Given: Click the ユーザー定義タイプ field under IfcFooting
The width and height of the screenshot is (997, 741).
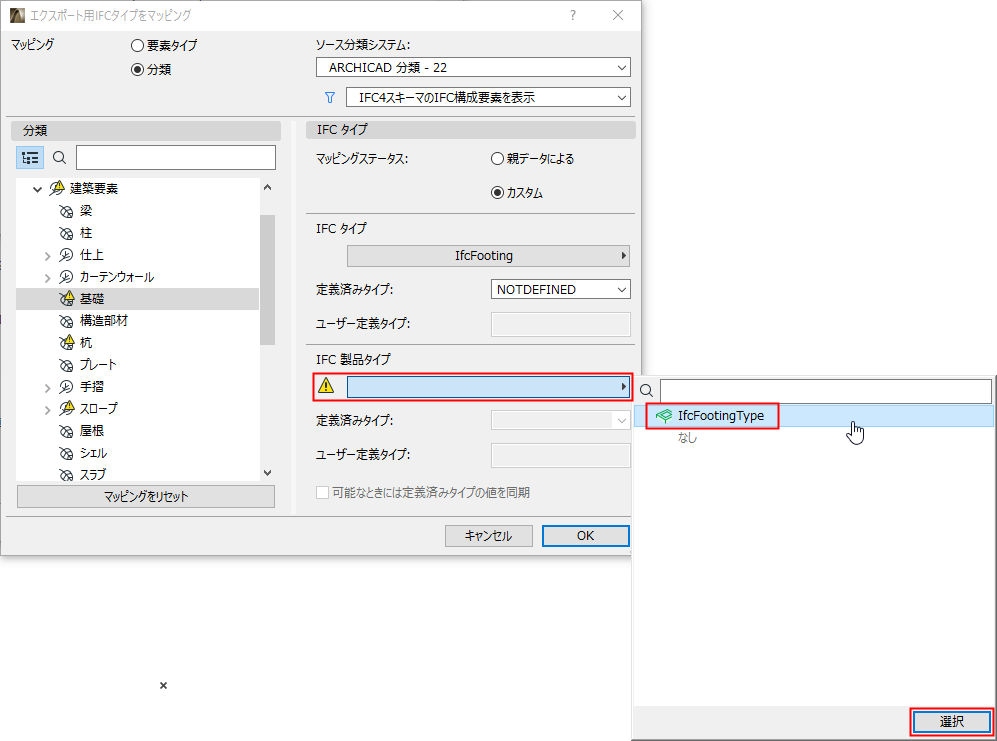Looking at the screenshot, I should click(560, 324).
